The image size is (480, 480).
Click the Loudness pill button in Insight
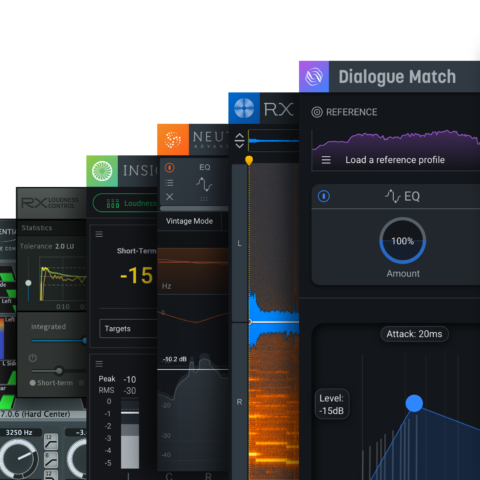125,203
